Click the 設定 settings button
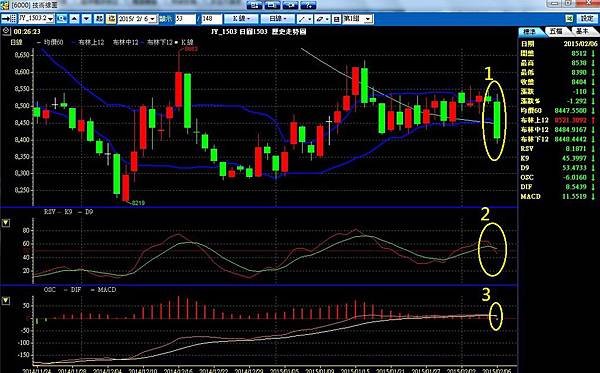This screenshot has width=600, height=373. point(587,18)
